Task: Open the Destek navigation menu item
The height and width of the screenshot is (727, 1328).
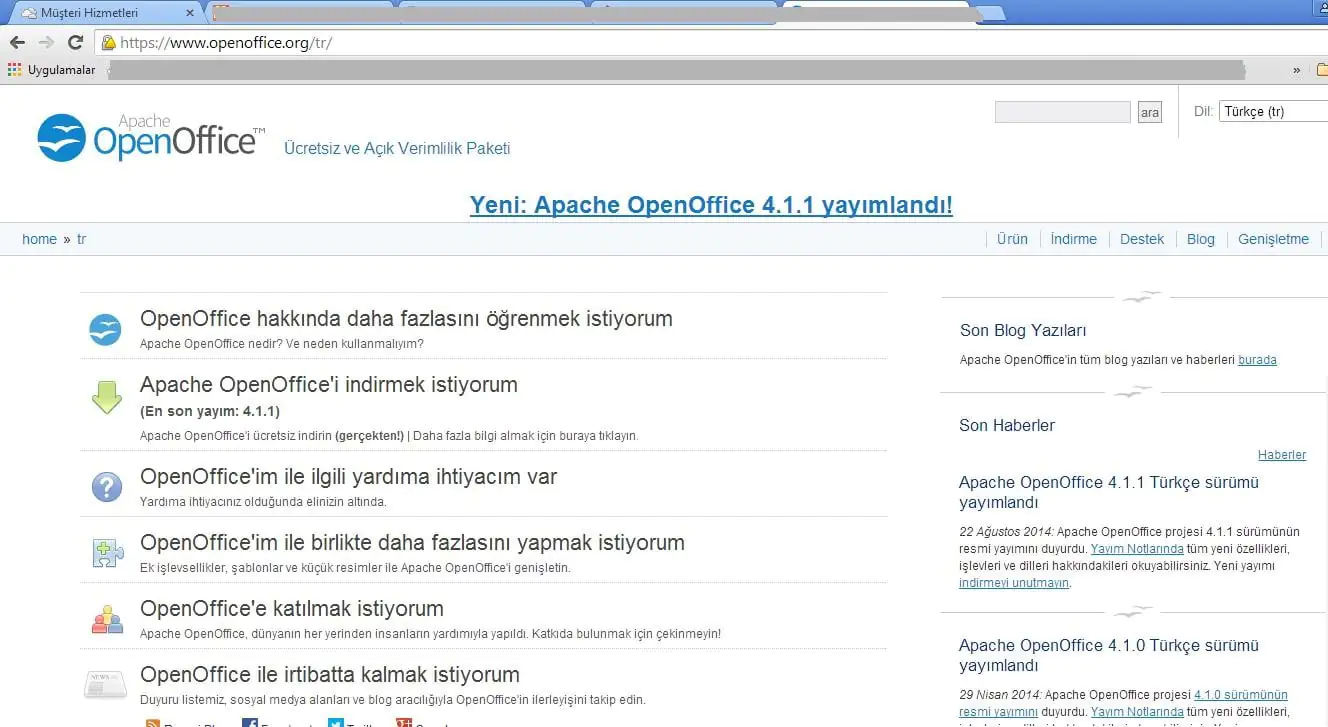Action: coord(1142,239)
